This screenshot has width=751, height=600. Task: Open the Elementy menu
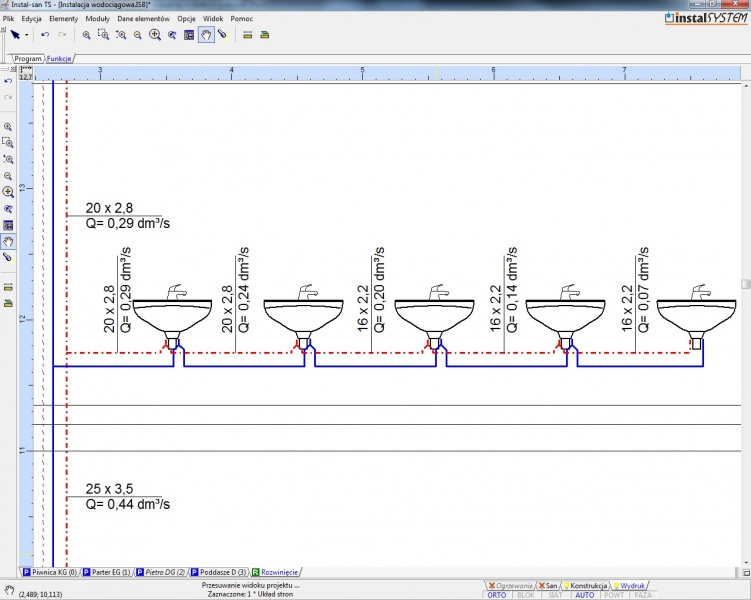pyautogui.click(x=63, y=19)
